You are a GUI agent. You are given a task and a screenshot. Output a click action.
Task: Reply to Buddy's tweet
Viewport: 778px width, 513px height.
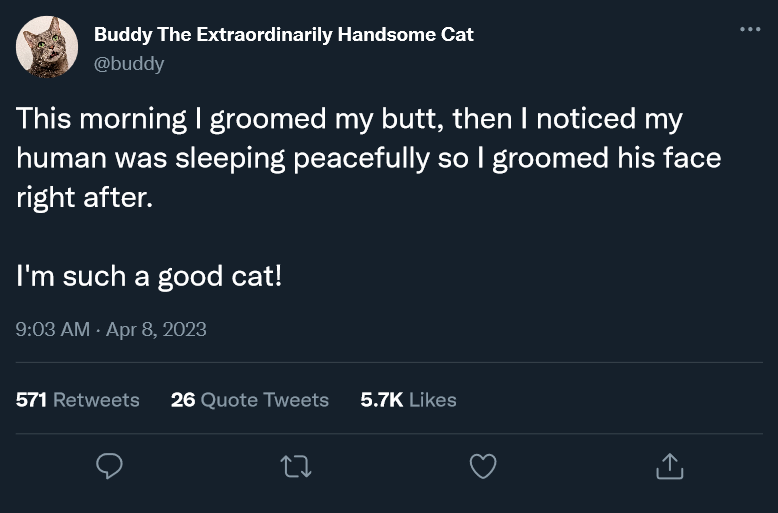109,466
